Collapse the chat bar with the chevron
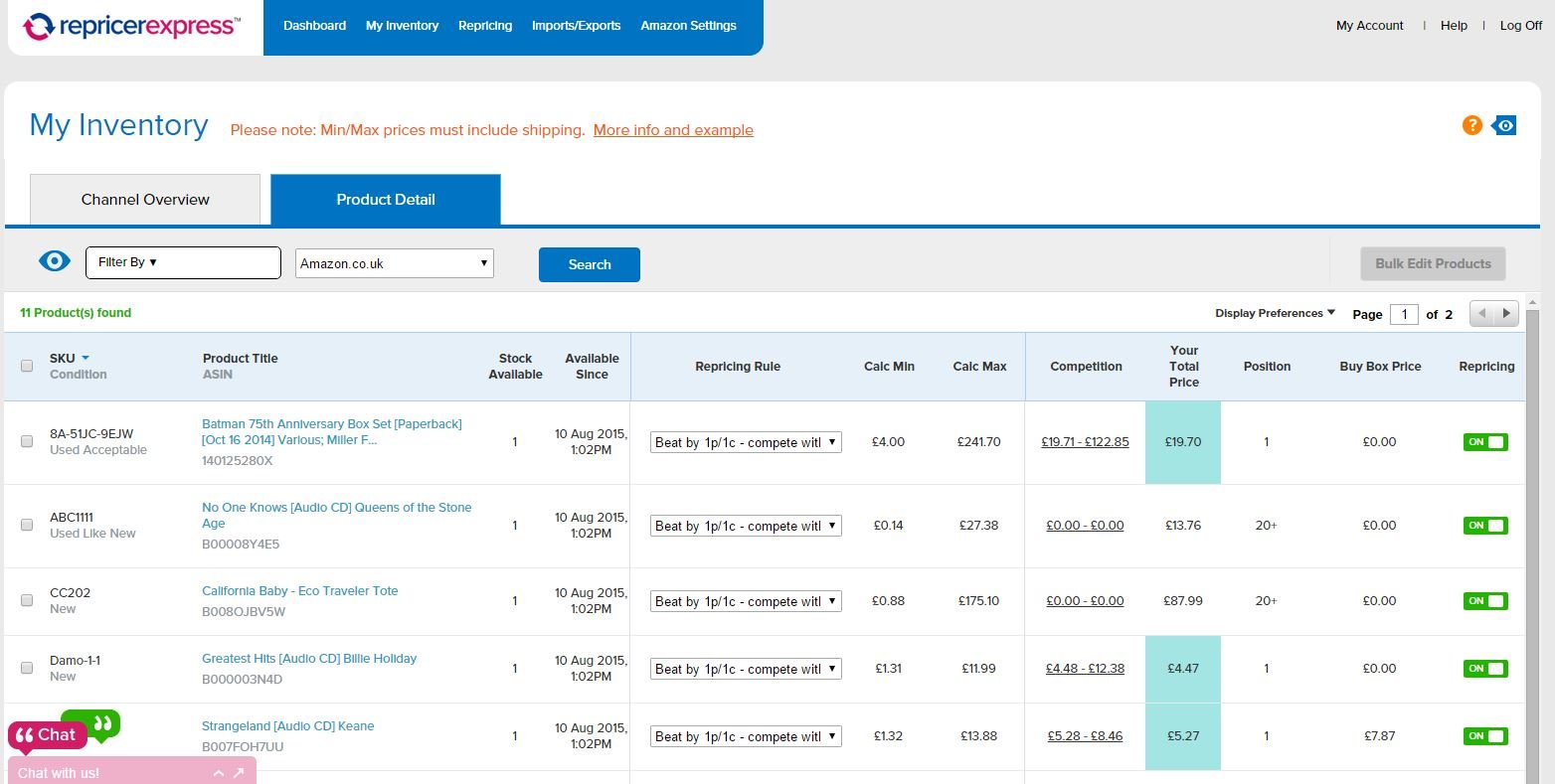1555x784 pixels. point(218,771)
